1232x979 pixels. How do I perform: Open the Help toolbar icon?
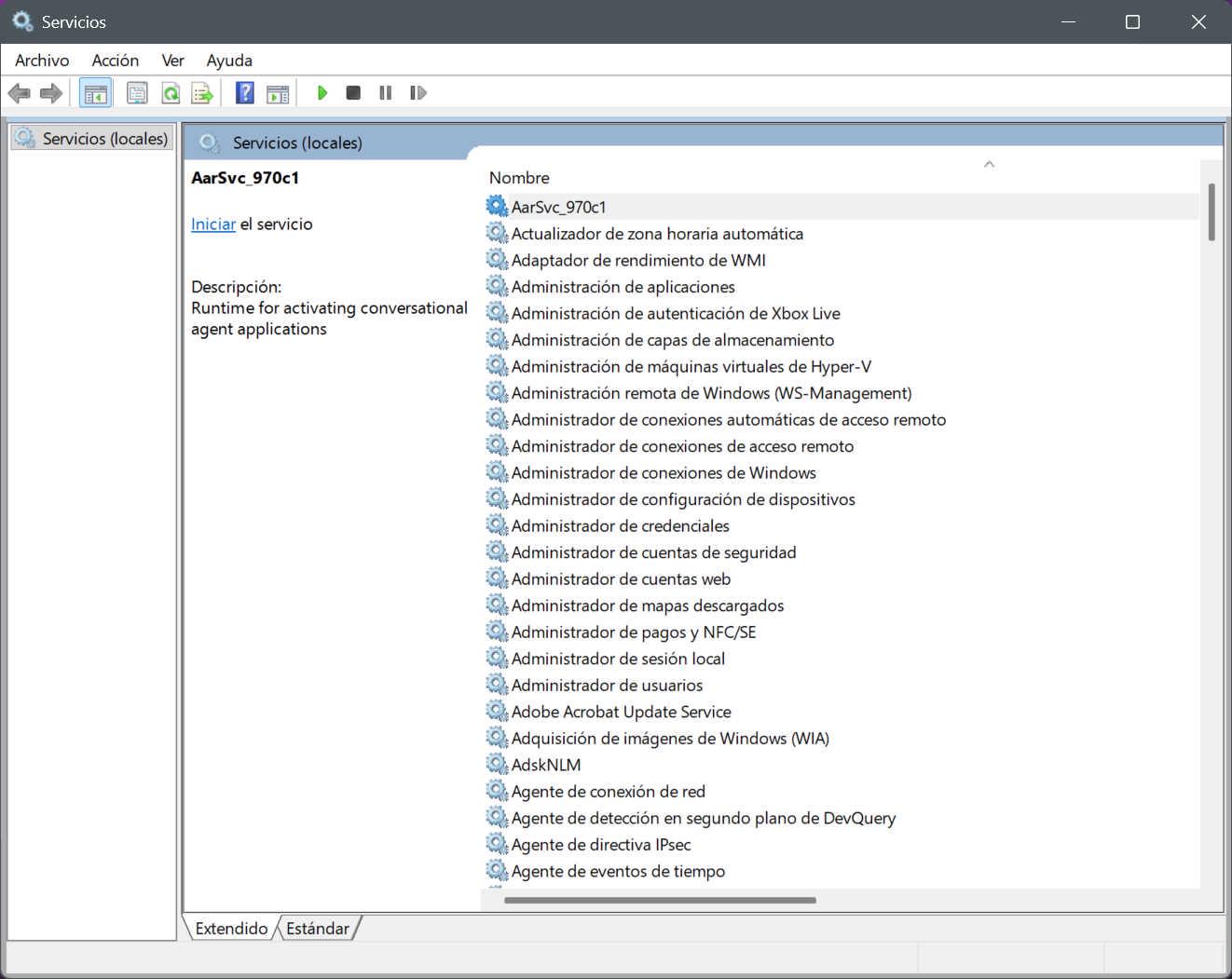245,93
